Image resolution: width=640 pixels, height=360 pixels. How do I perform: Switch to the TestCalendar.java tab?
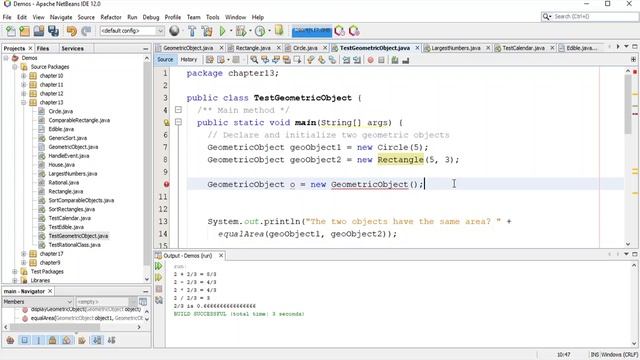point(523,48)
